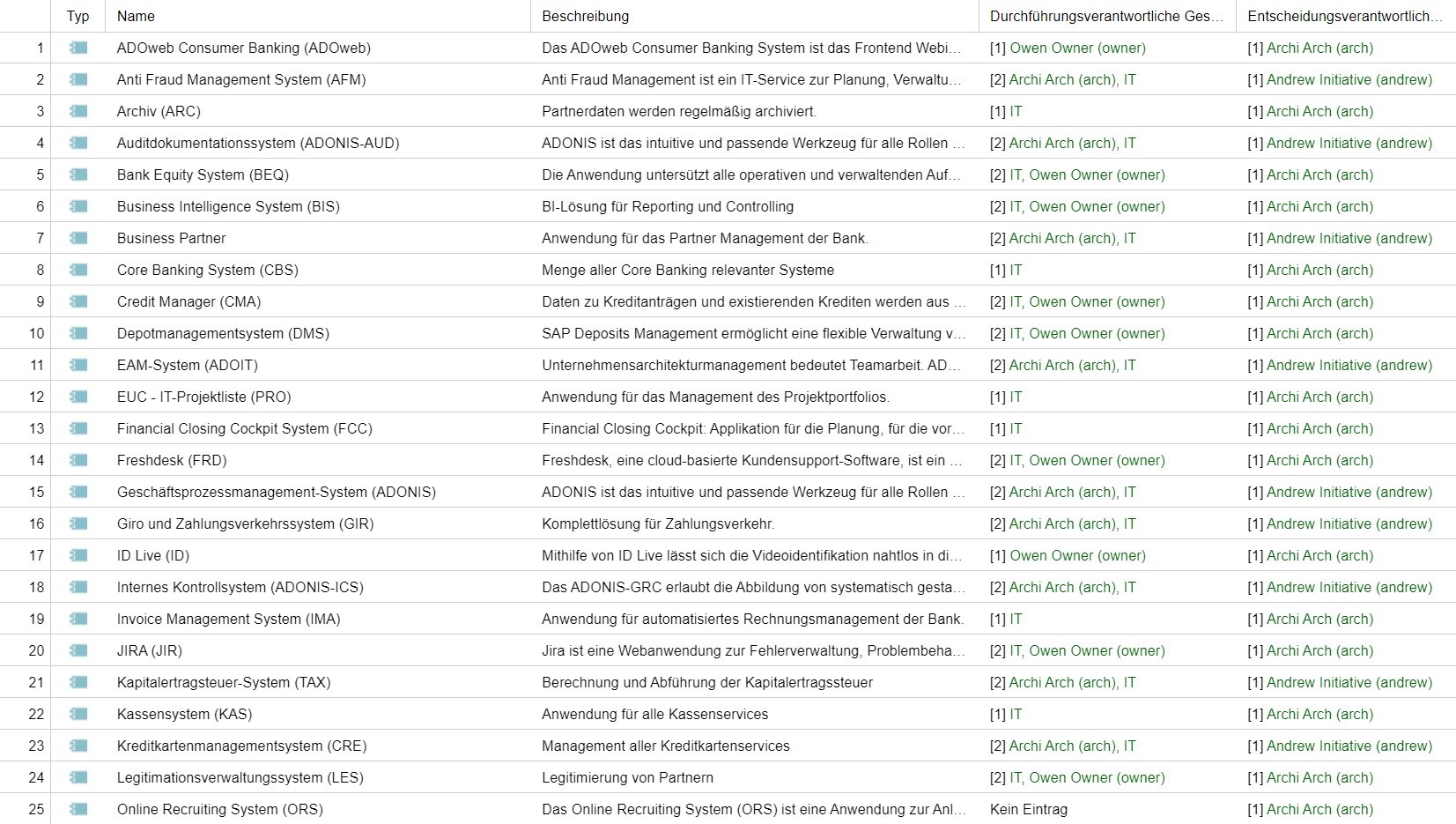Select the Credit Manager (CMA) name

(189, 301)
